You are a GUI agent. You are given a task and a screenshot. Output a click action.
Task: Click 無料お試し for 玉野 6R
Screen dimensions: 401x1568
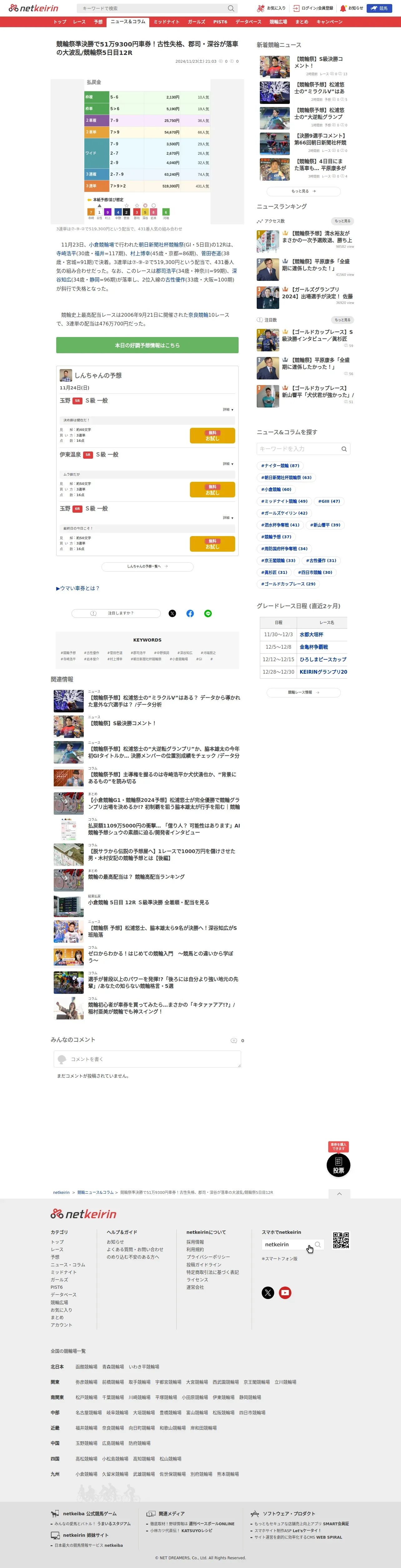coord(212,544)
